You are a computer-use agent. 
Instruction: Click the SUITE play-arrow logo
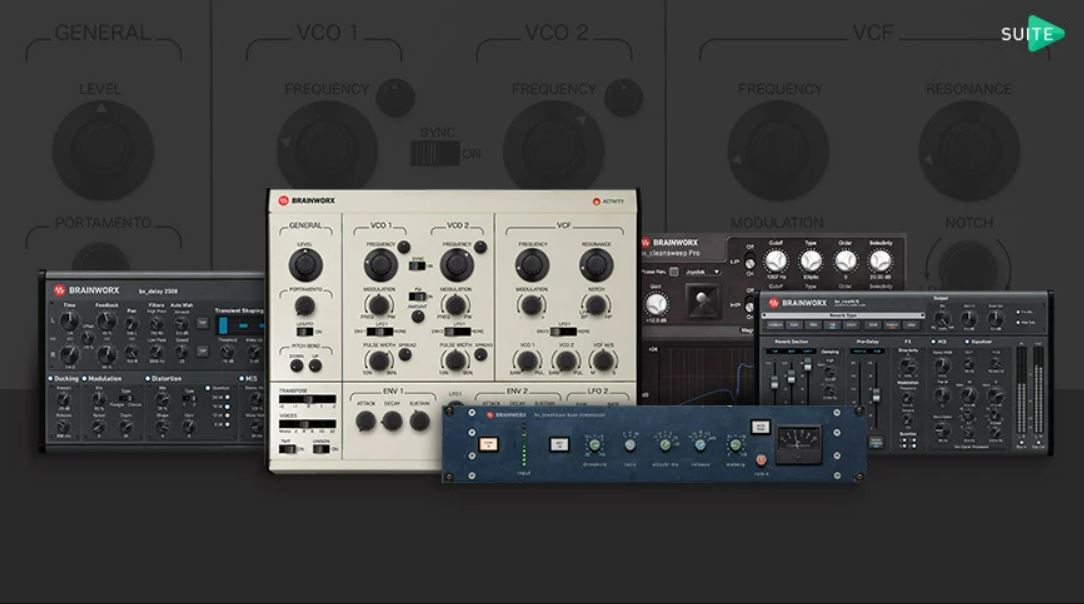pyautogui.click(x=1034, y=33)
